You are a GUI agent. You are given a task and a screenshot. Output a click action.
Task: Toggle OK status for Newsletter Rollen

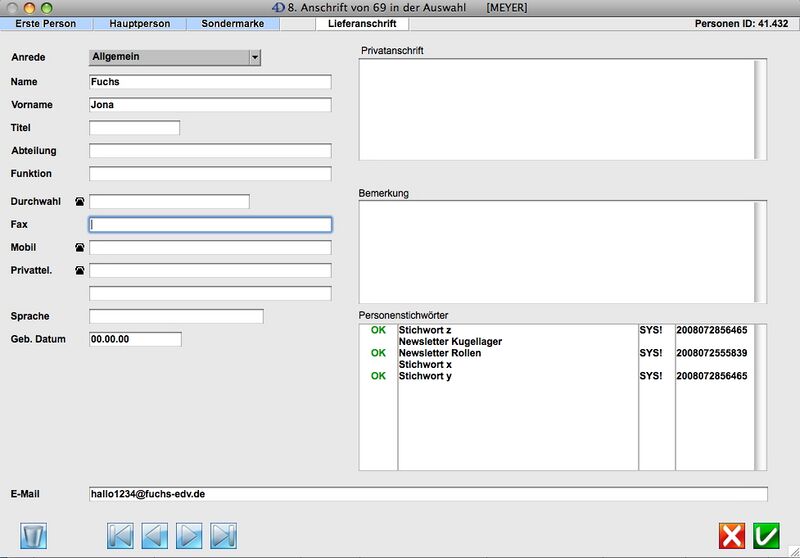(378, 353)
